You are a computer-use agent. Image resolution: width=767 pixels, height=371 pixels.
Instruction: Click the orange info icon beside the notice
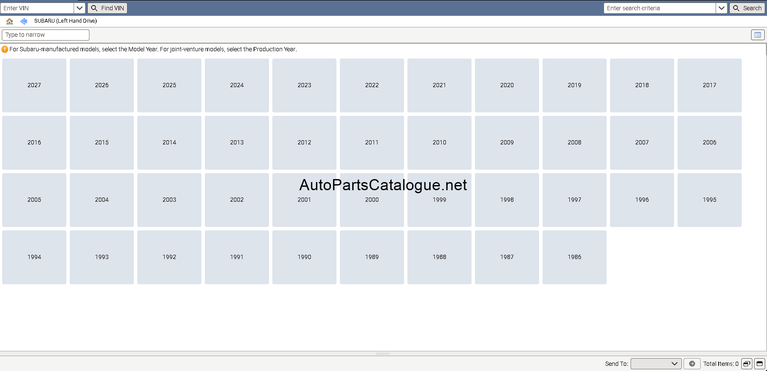coord(5,49)
